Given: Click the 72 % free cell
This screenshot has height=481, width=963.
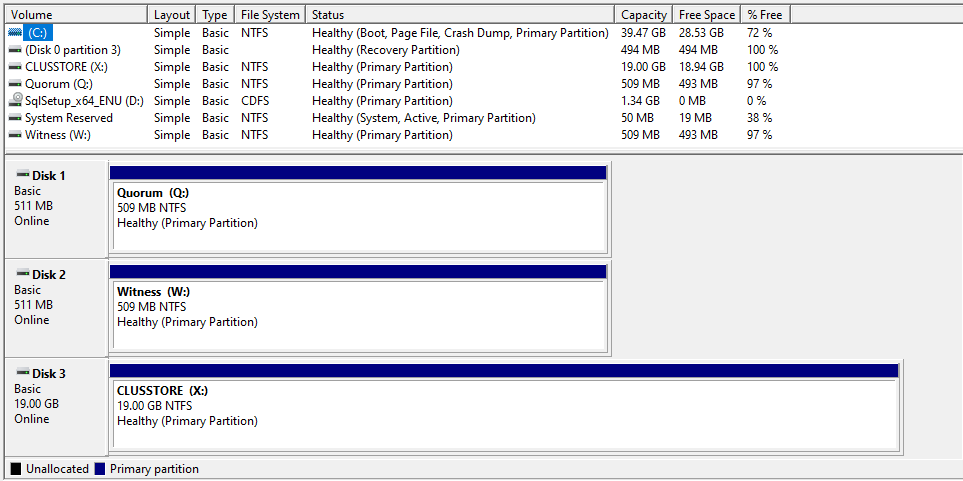Looking at the screenshot, I should pyautogui.click(x=760, y=33).
